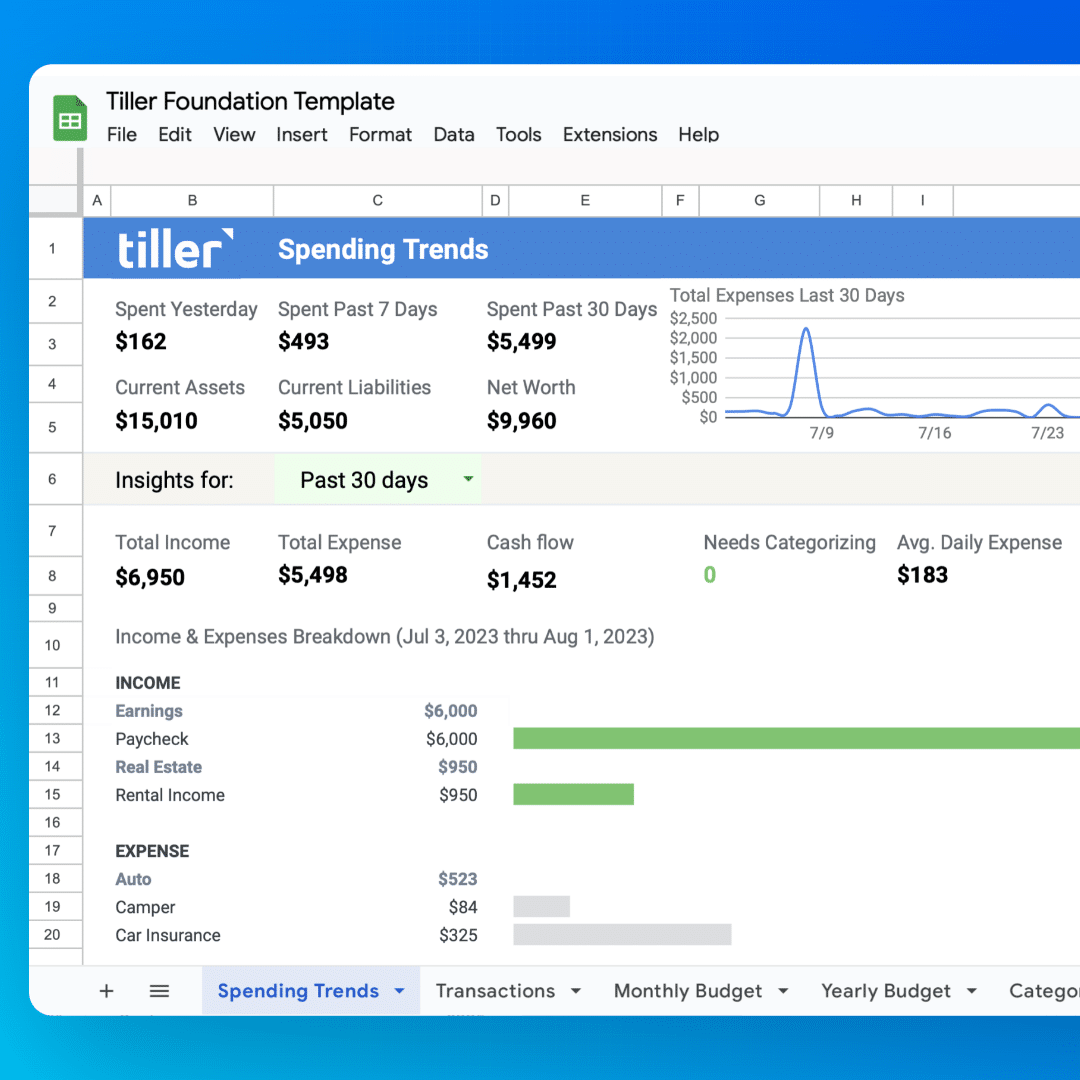This screenshot has height=1080, width=1080.
Task: Expand the Spending Trends tab arrow
Action: 399,991
